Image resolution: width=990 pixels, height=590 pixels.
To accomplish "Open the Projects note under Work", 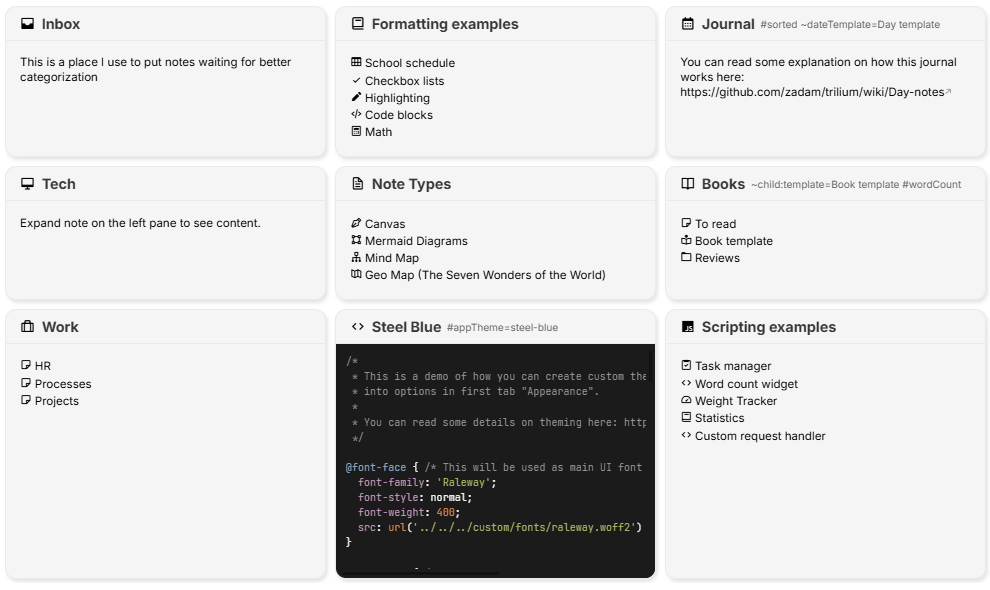I will 56,401.
